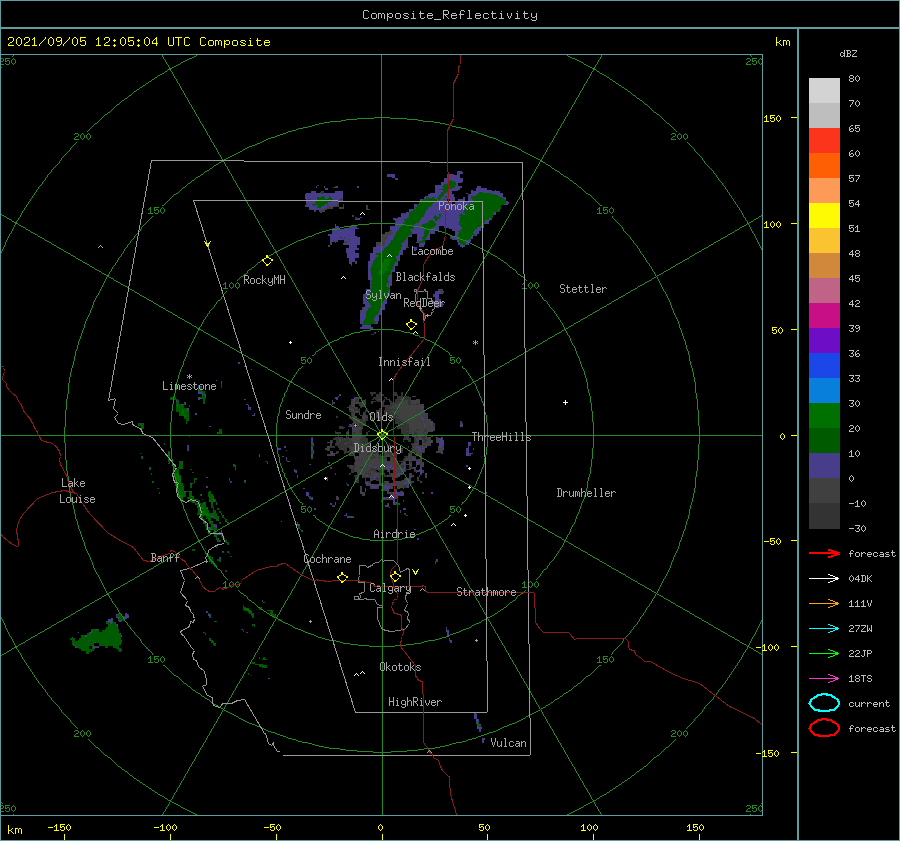The image size is (900, 841).
Task: Click the Lake Louise label
Action: (77, 491)
